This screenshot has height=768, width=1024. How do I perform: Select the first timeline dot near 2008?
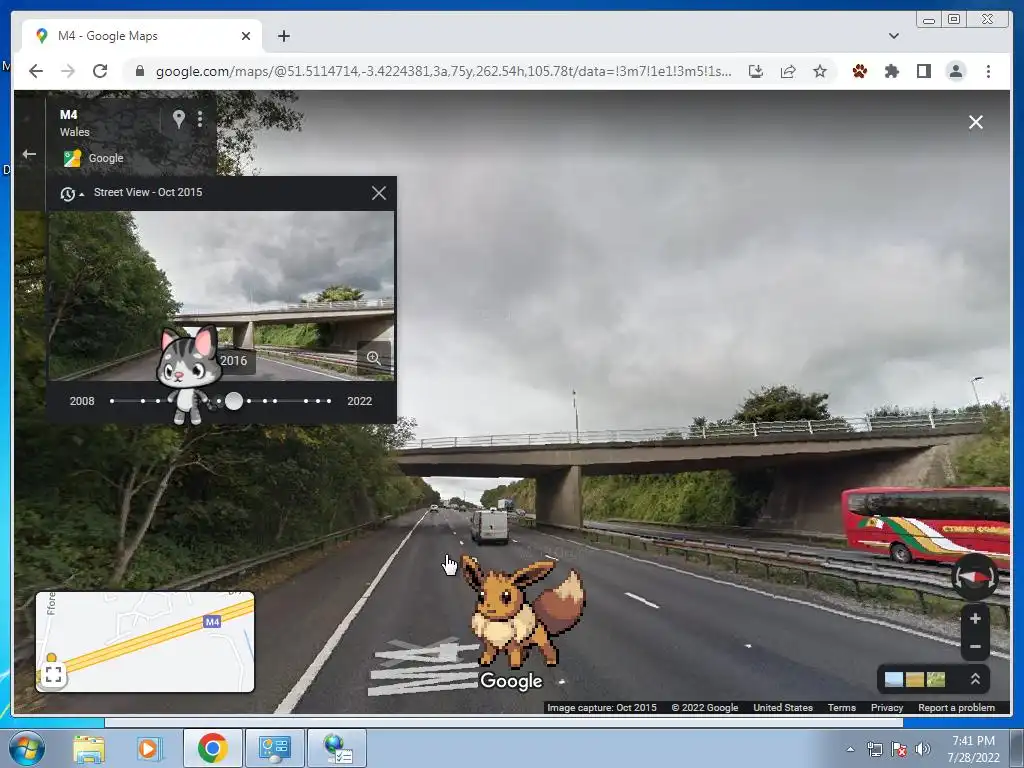[112, 401]
